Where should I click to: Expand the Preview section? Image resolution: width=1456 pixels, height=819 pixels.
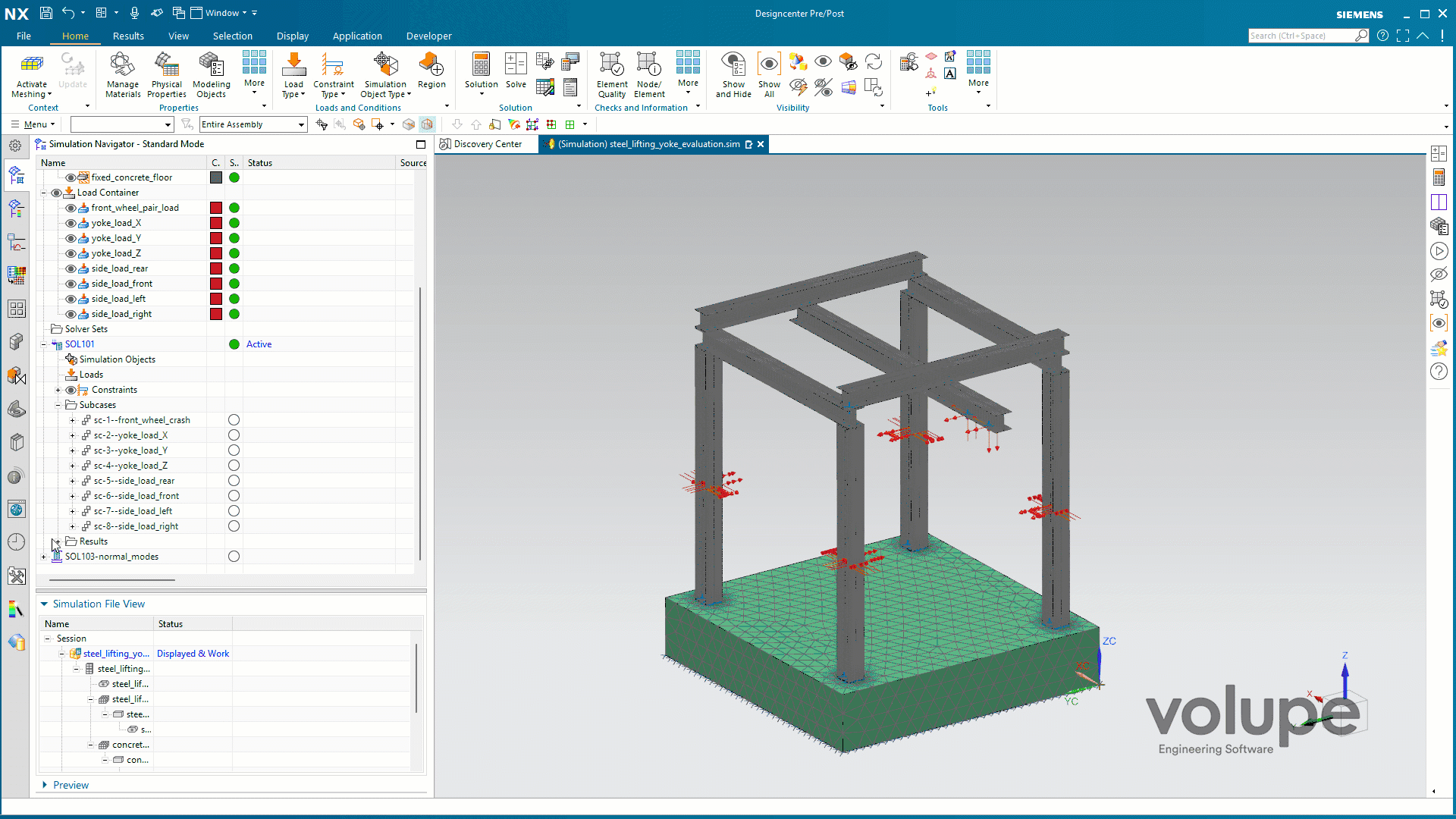pos(45,785)
